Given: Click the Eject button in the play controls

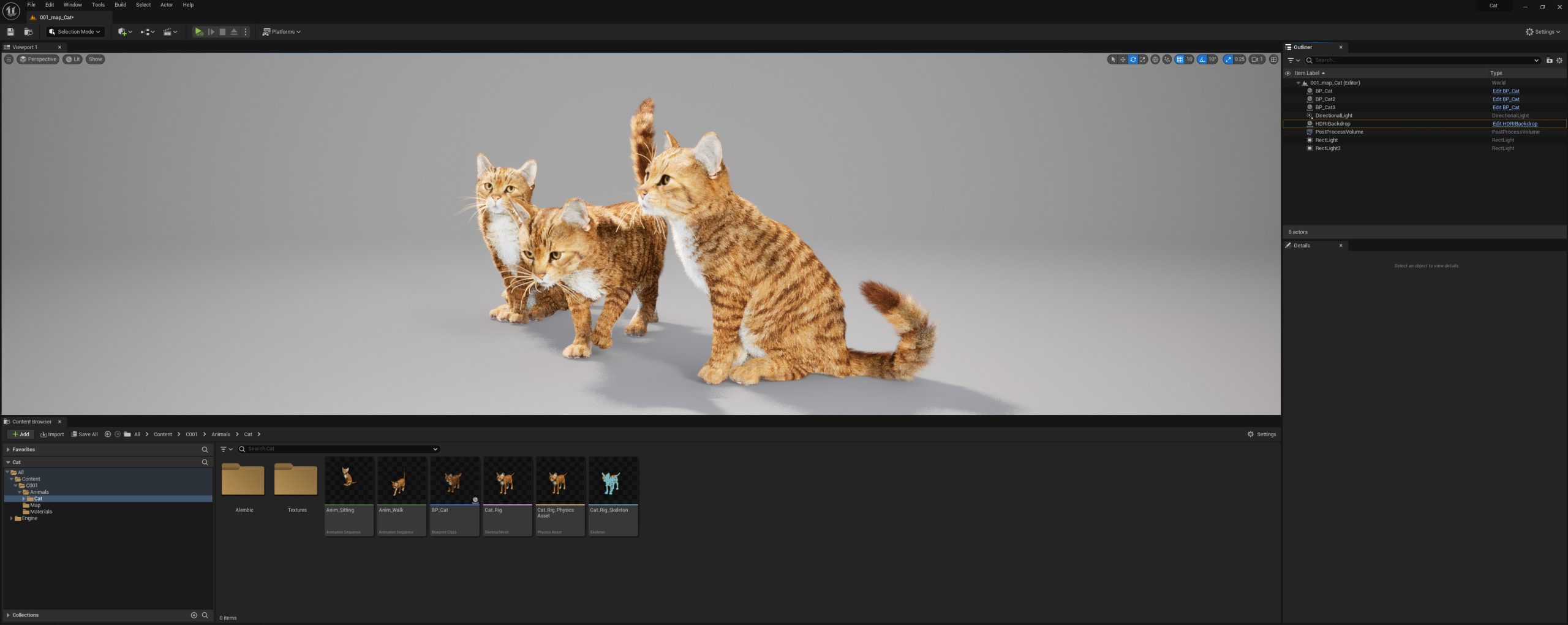Looking at the screenshot, I should [234, 32].
